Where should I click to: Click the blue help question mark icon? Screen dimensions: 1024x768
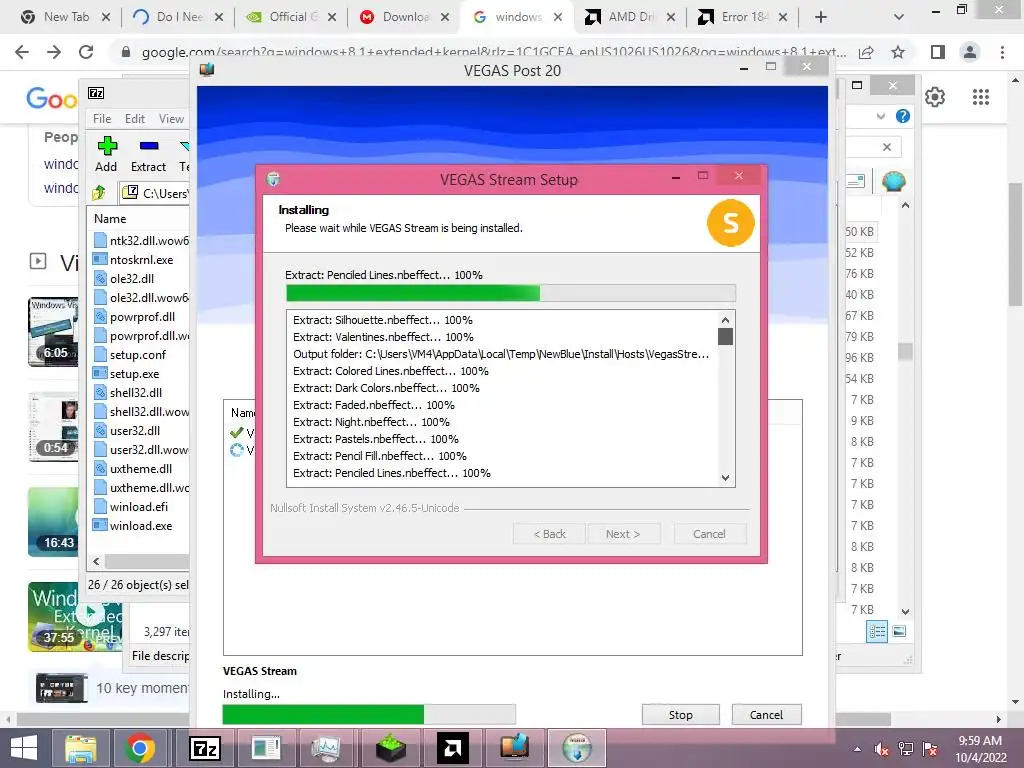(903, 116)
